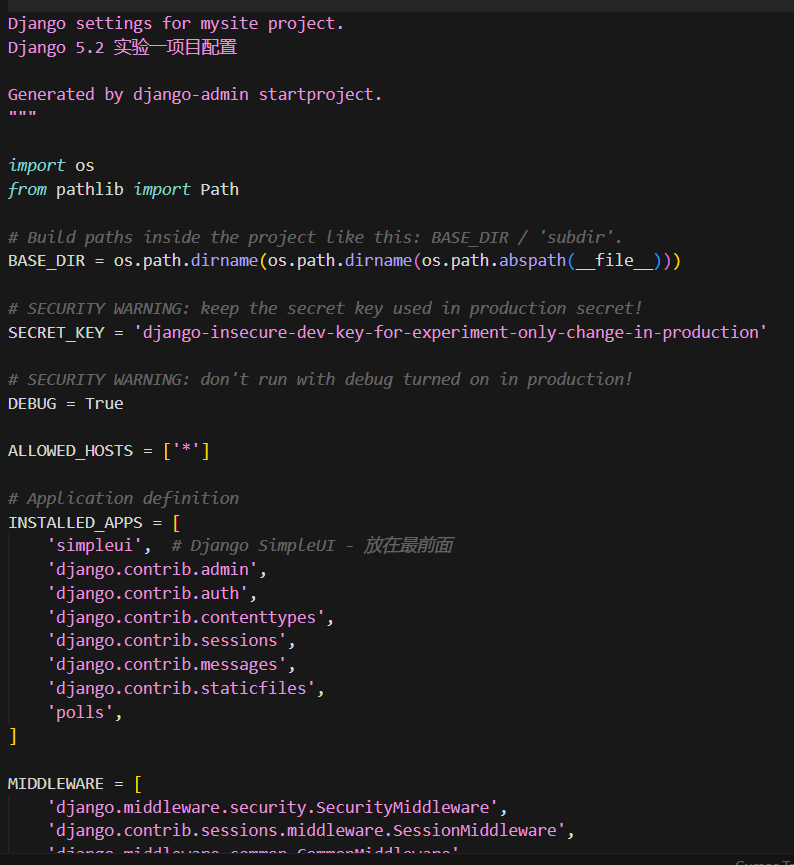Click the 'django.contrib.staticfiles' entry
The width and height of the screenshot is (794, 865).
tap(182, 688)
